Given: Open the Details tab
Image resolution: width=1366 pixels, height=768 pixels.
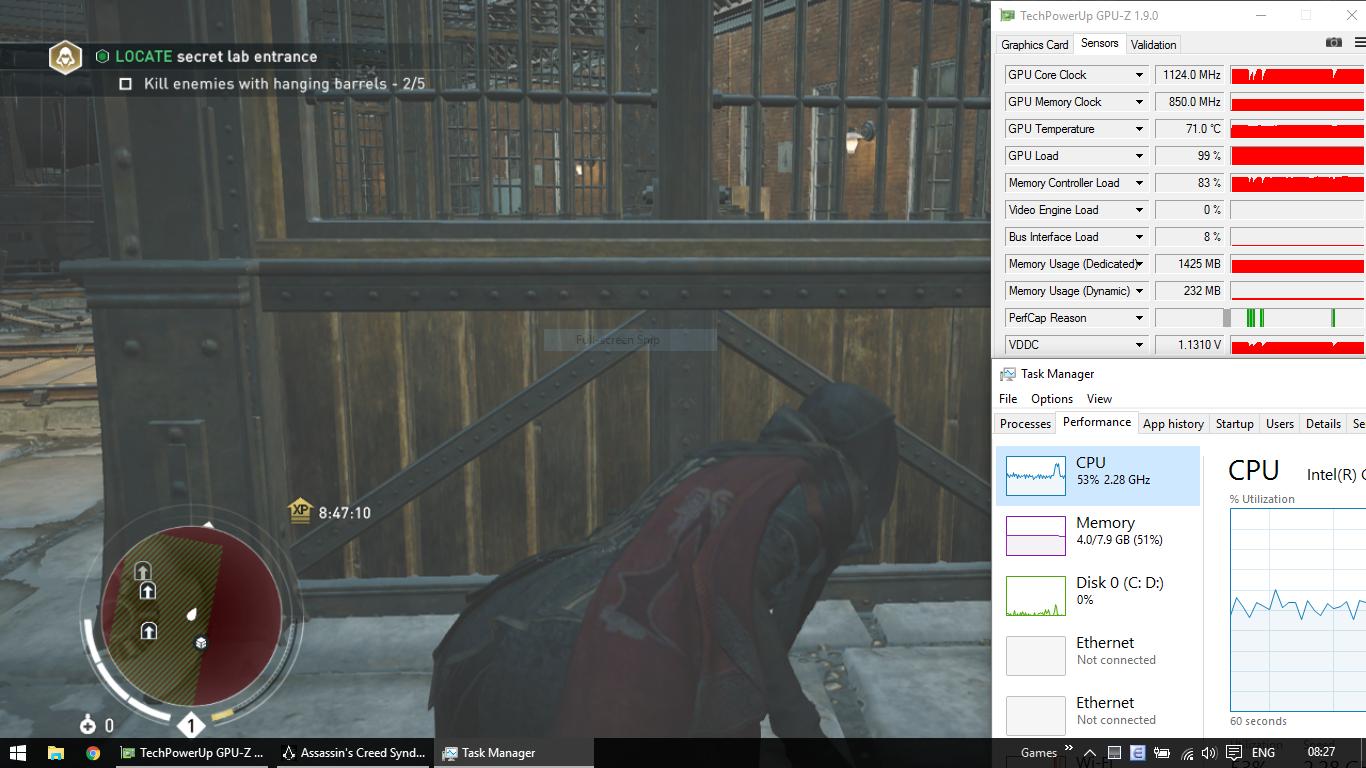Looking at the screenshot, I should tap(1323, 424).
